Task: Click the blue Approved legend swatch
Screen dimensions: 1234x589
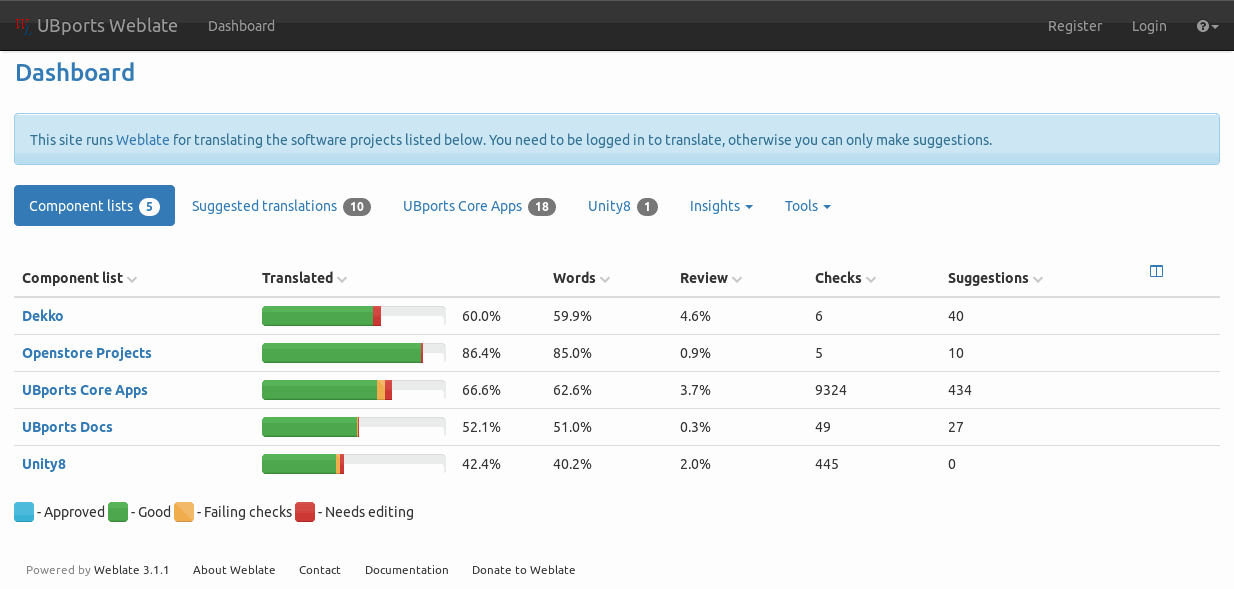Action: tap(23, 511)
